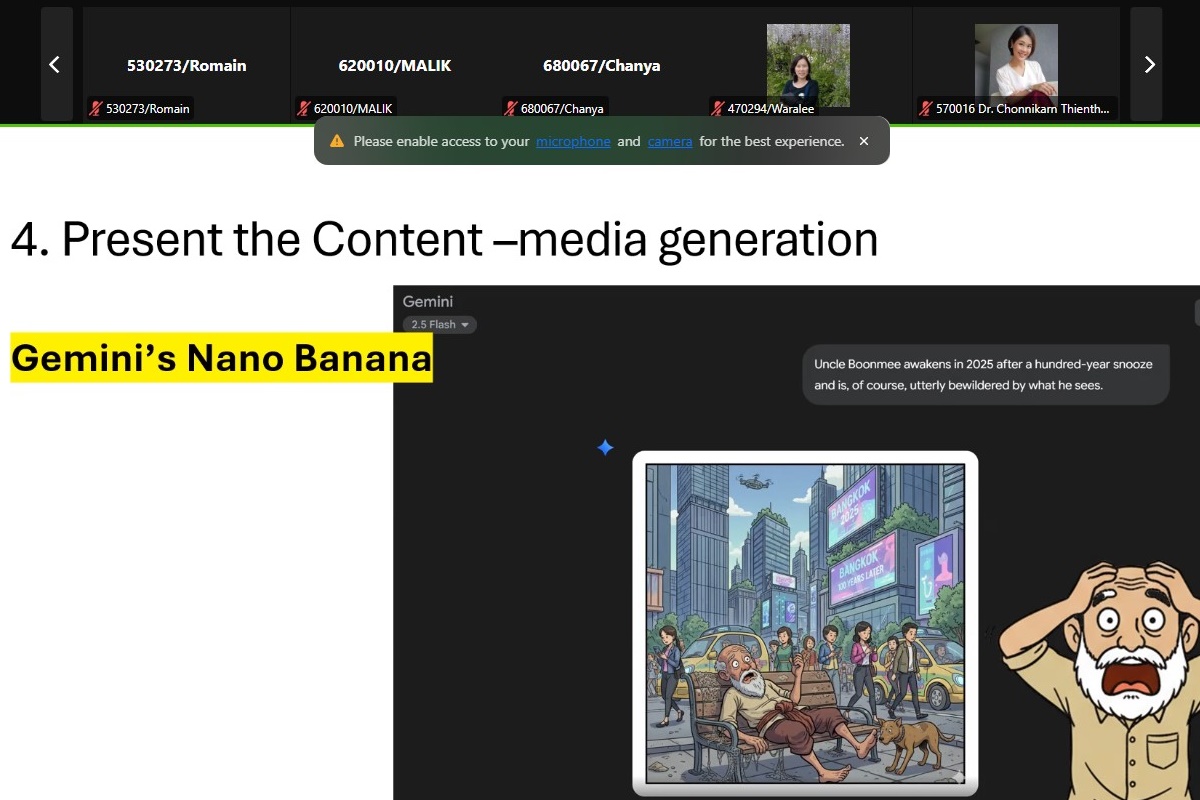
Task: Open the camera link in the banner
Action: coord(670,142)
